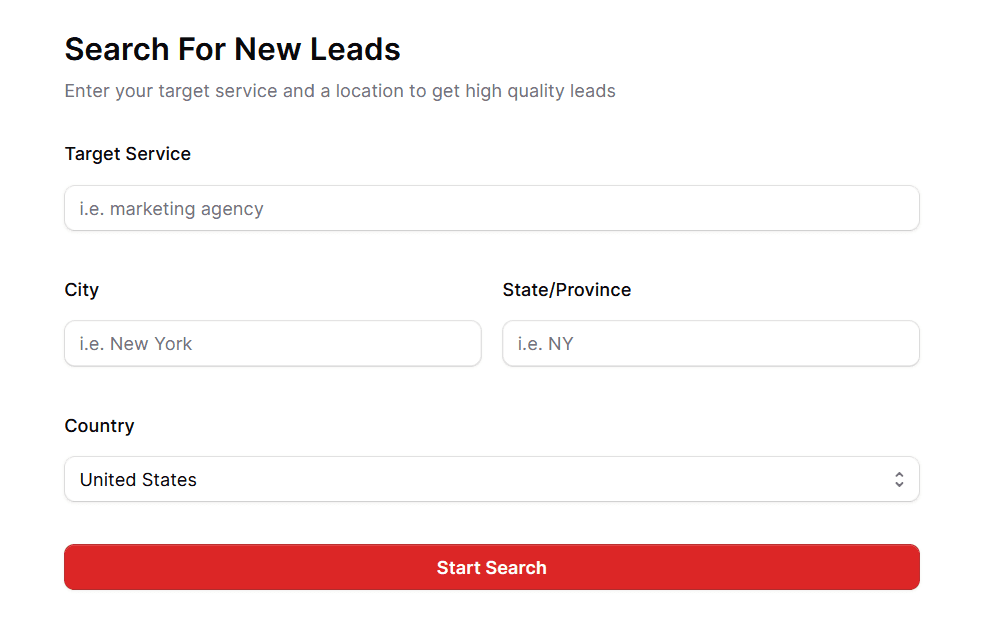Click the "i.e. NY" placeholder text
Screen dimensions: 987x642
[546, 344]
